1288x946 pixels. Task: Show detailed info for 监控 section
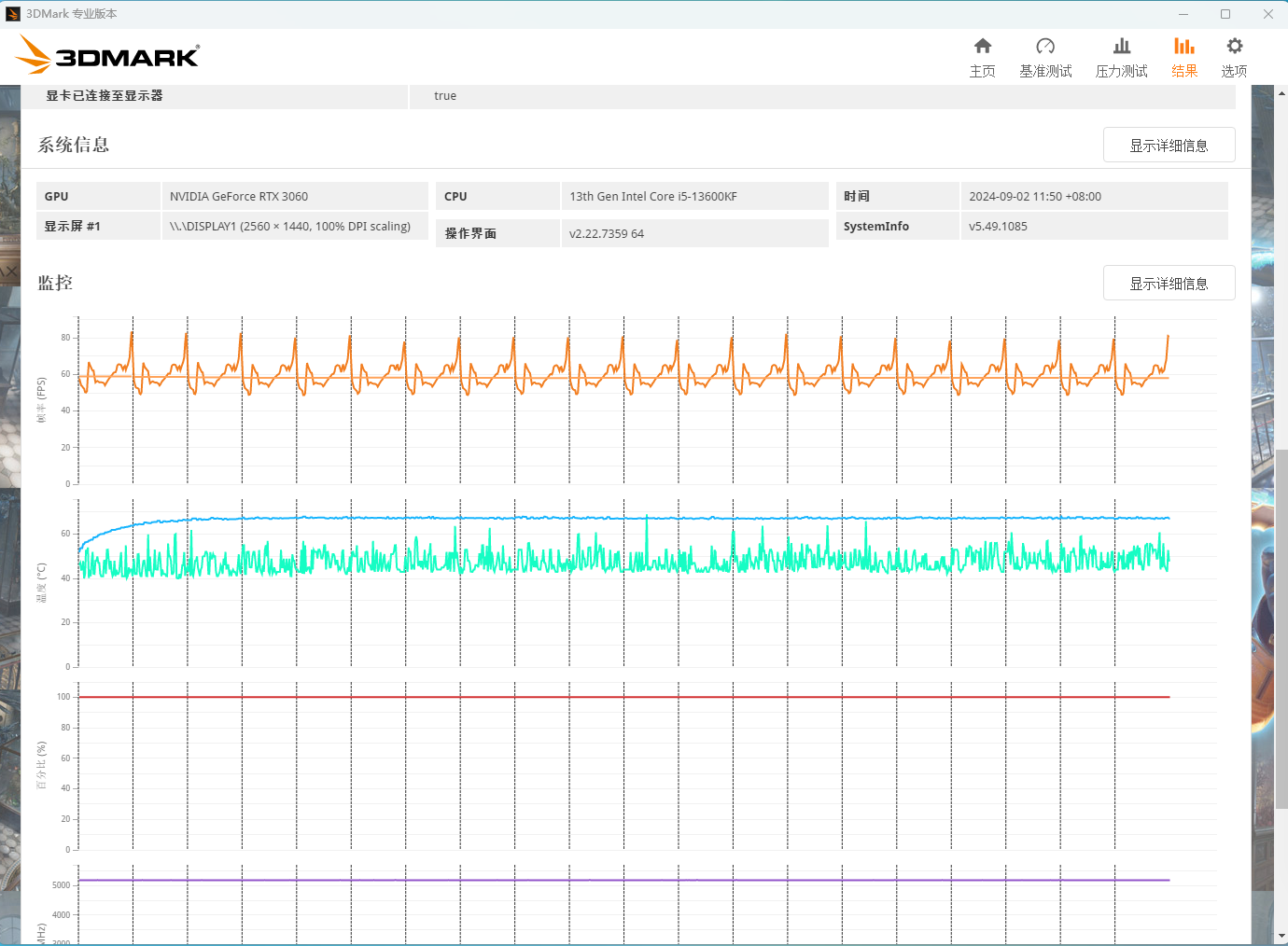[1169, 283]
